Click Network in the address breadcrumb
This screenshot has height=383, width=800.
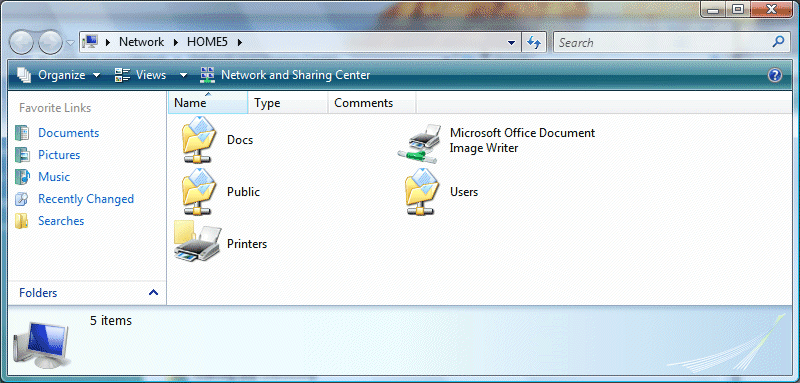click(141, 42)
